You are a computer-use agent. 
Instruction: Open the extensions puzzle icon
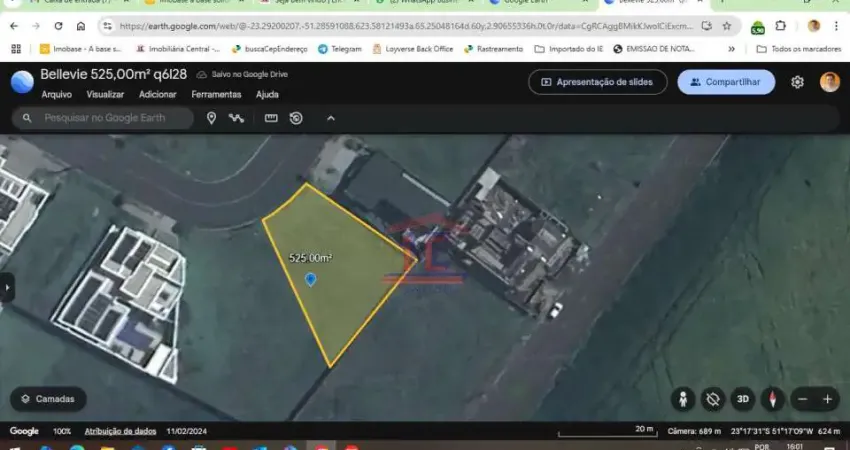tap(781, 26)
